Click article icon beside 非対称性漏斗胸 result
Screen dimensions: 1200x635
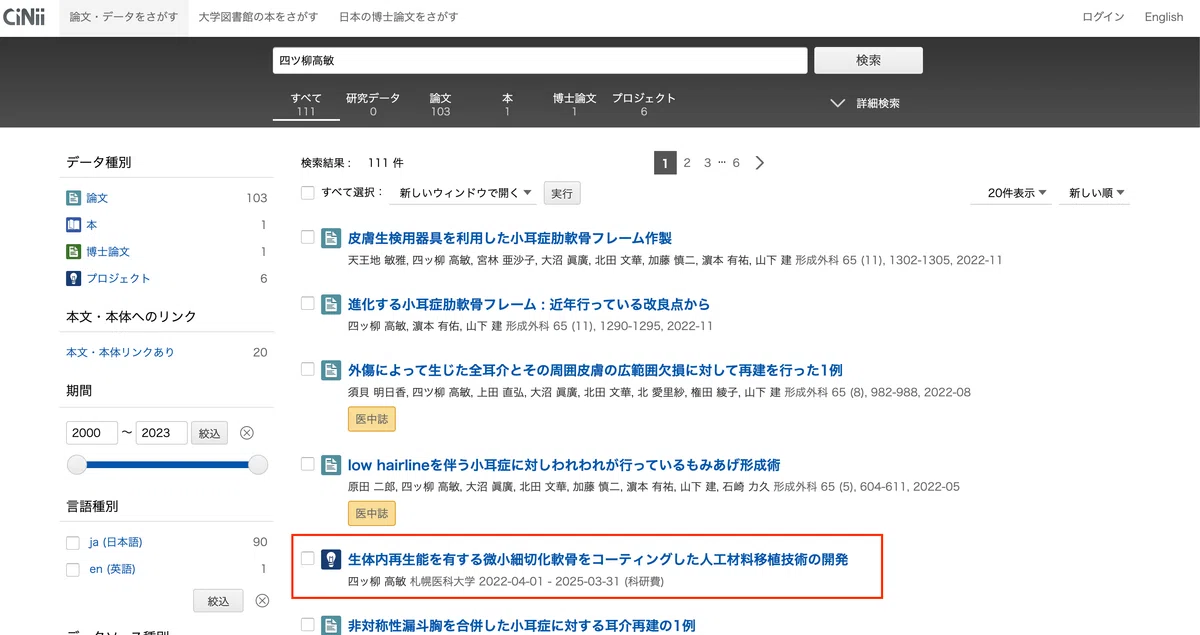tap(331, 626)
